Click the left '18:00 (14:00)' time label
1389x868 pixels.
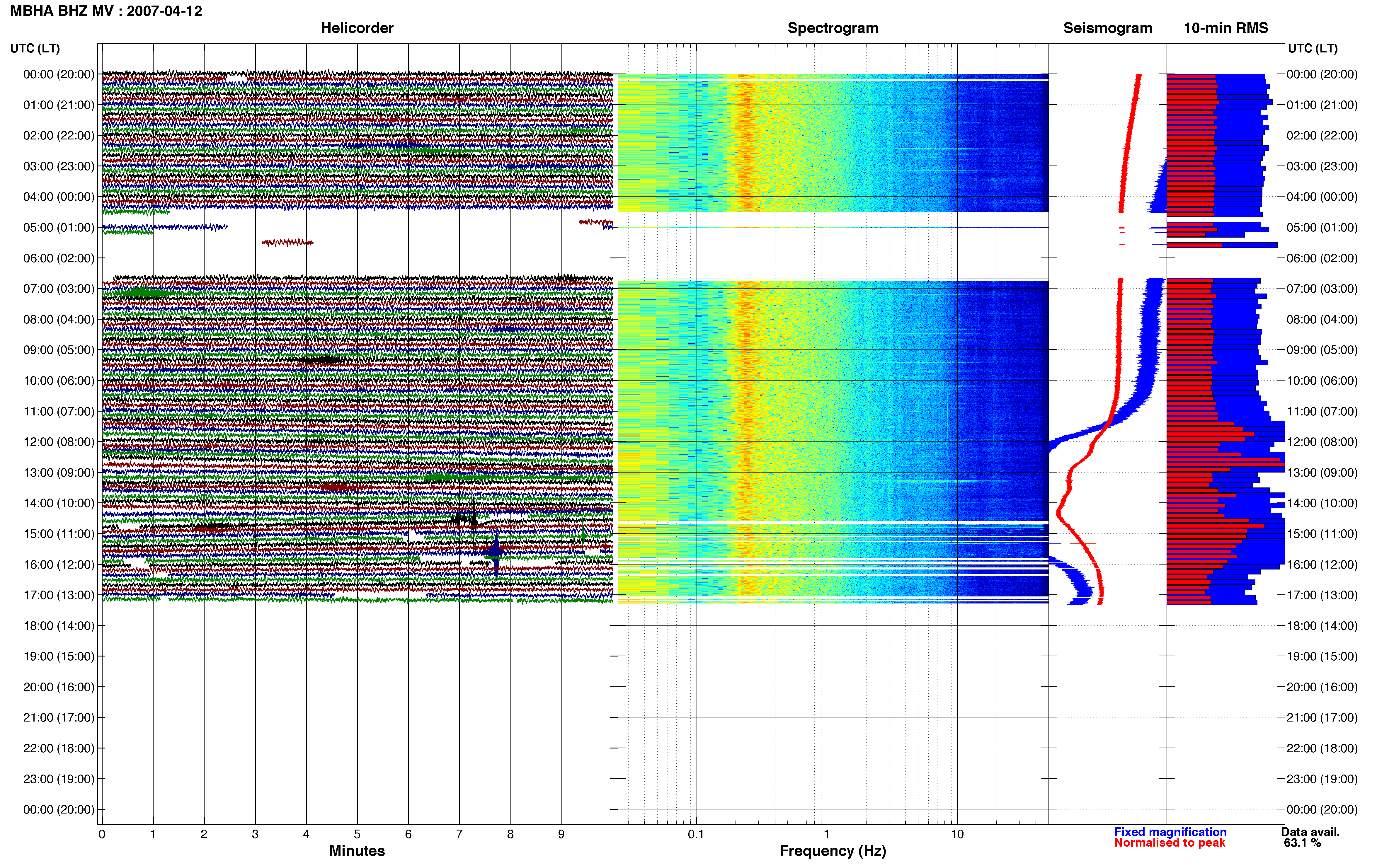pyautogui.click(x=59, y=626)
